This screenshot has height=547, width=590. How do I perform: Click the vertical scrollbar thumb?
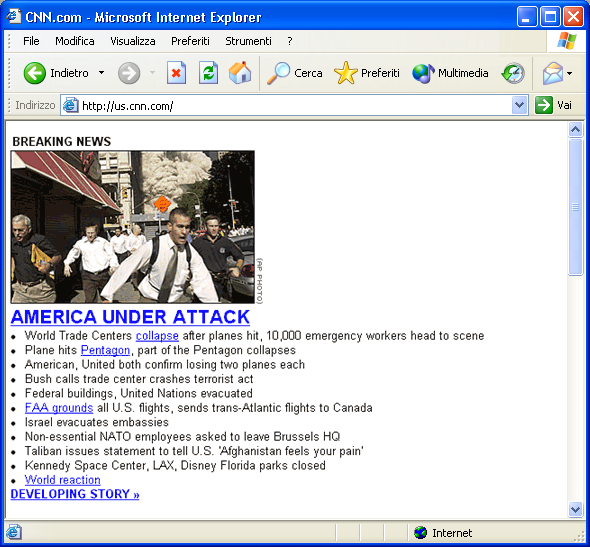point(575,207)
